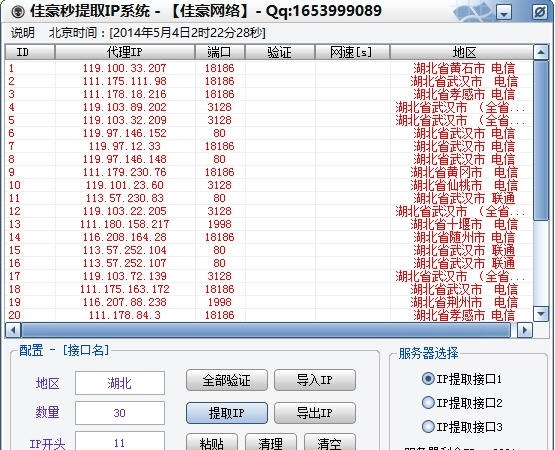The width and height of the screenshot is (555, 450).
Task: Click region 湖北省仙桃市 电信 in row 10
Action: pyautogui.click(x=464, y=185)
